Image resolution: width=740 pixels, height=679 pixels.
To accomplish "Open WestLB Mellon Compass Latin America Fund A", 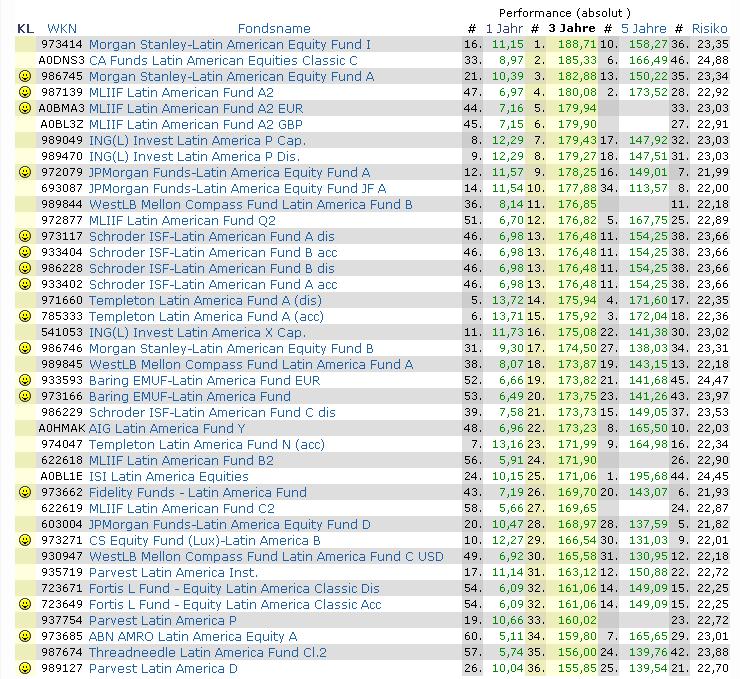I will pyautogui.click(x=251, y=365).
